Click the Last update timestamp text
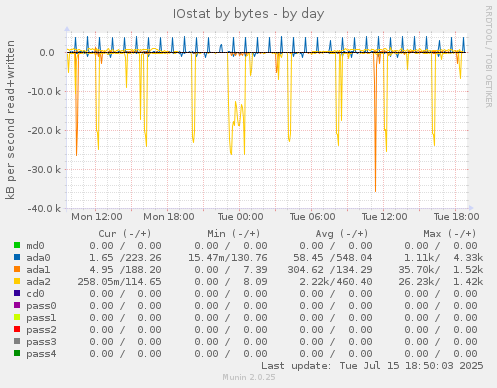This screenshot has height=388, width=497. (x=372, y=366)
